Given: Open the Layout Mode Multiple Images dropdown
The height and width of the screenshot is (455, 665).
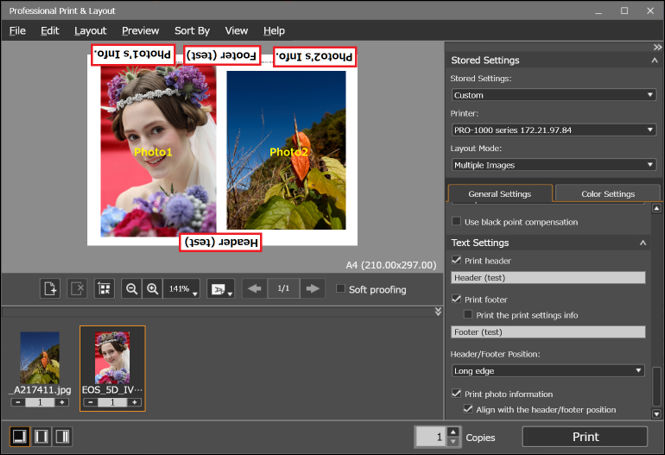Looking at the screenshot, I should [x=553, y=165].
